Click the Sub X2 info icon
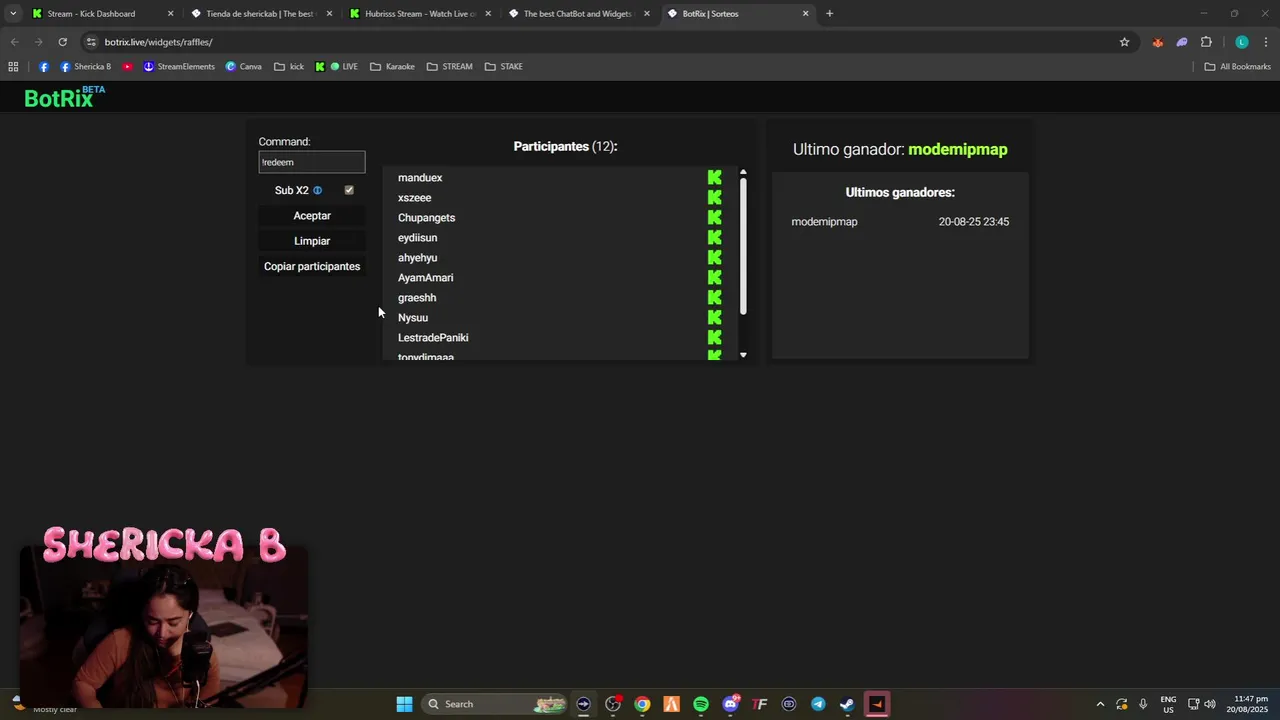Screen dimensions: 1280x720 317,190
